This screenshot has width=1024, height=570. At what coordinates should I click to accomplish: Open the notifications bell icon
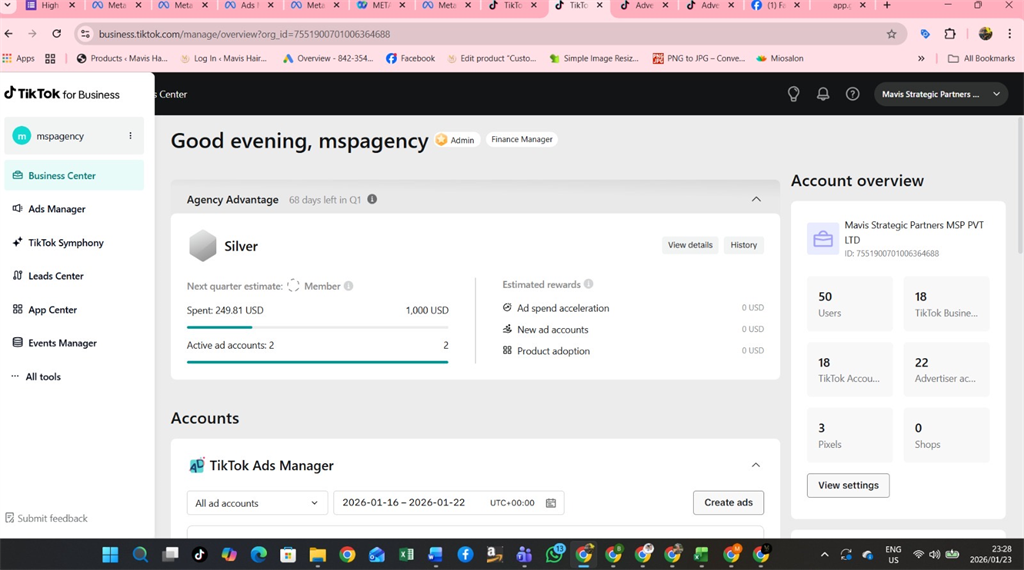point(823,94)
